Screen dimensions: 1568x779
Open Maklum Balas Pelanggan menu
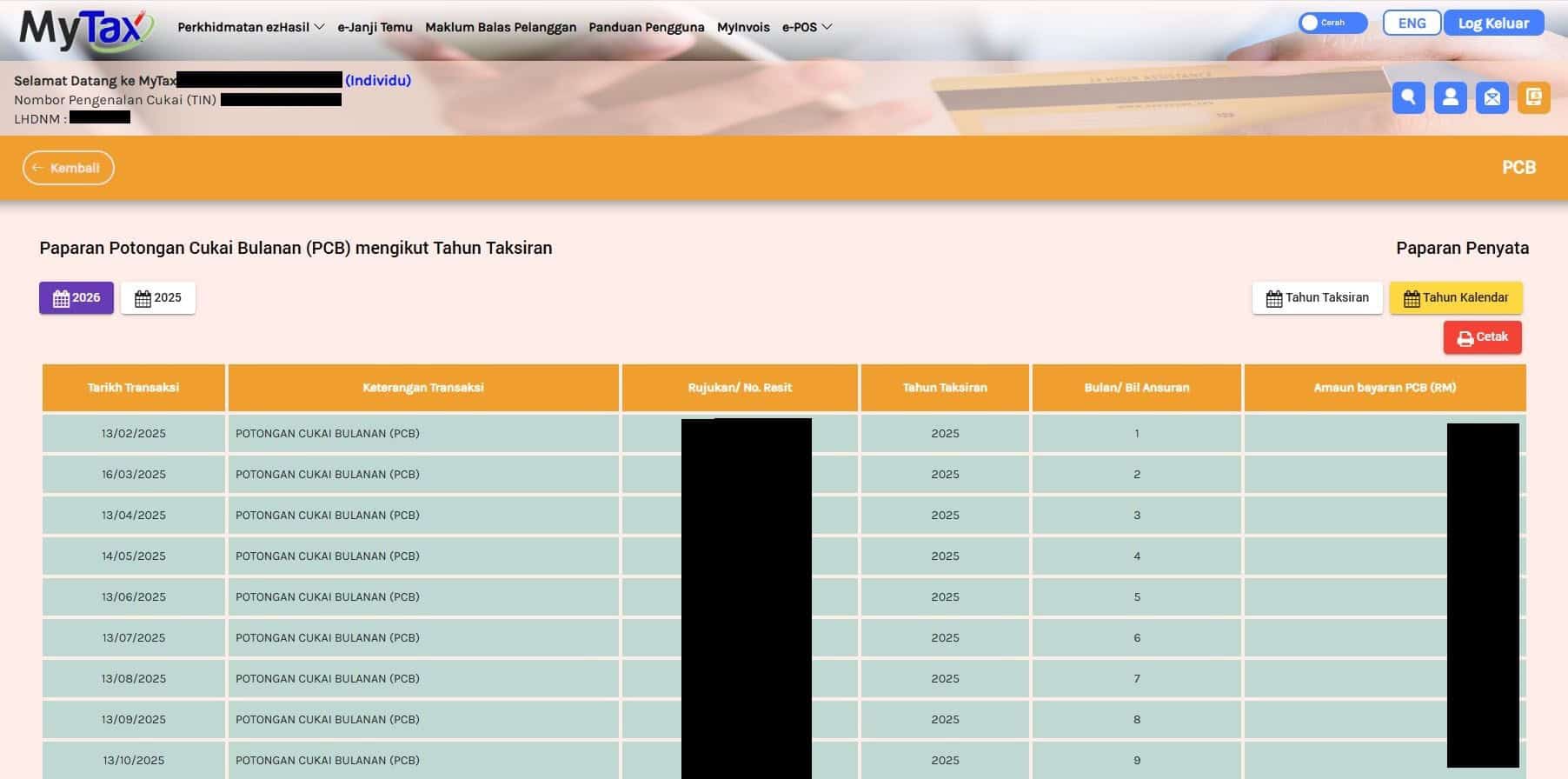(x=501, y=27)
